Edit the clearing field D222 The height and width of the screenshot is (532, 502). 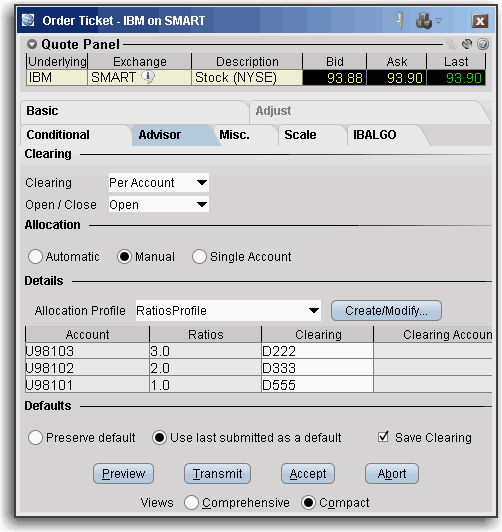(317, 351)
